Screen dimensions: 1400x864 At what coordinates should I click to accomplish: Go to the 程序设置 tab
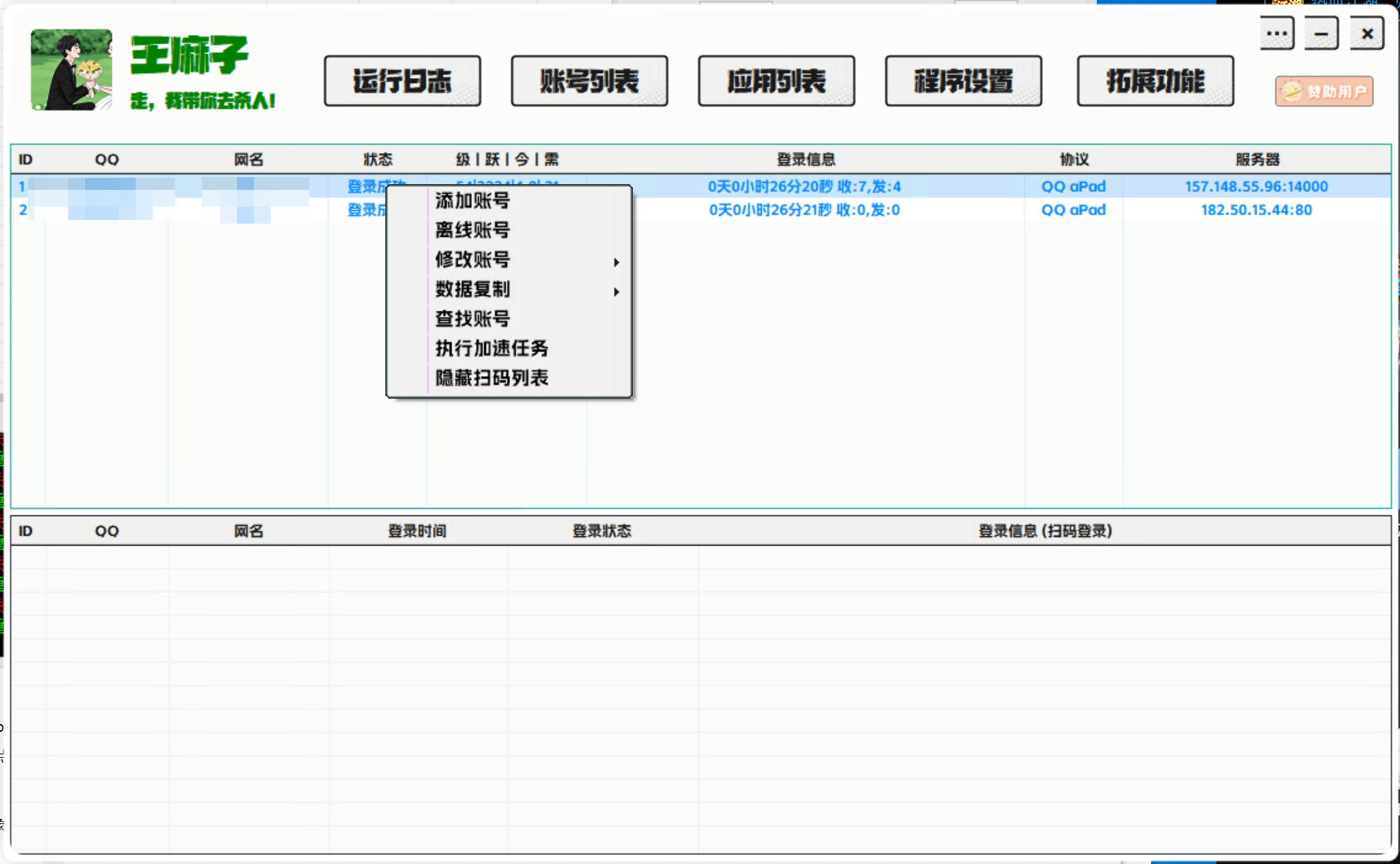click(x=963, y=82)
